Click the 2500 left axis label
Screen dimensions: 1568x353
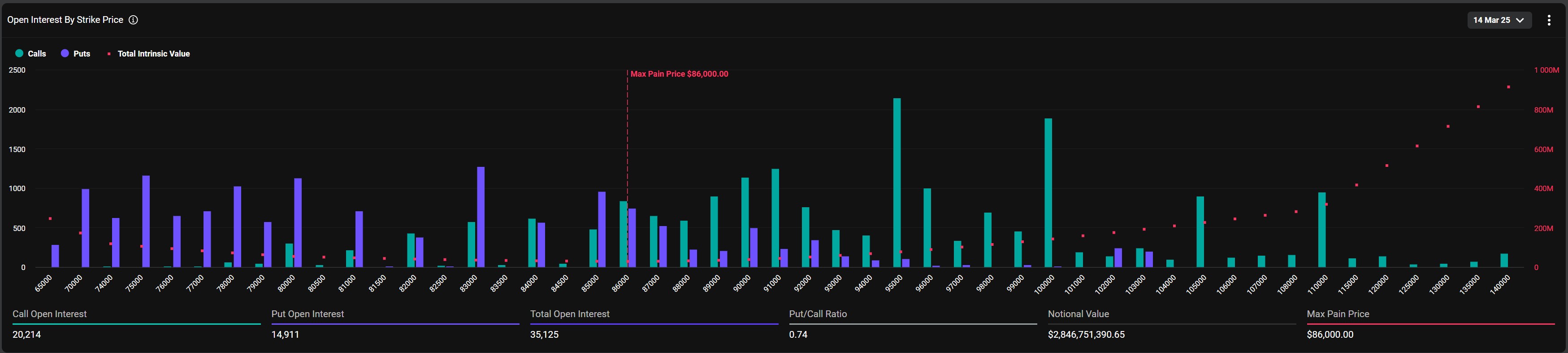17,70
